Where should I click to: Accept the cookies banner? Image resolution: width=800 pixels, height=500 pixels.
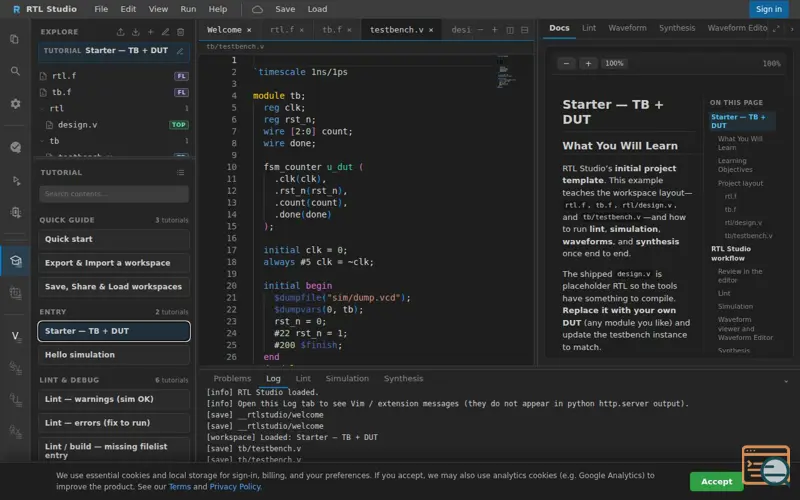[x=716, y=482]
